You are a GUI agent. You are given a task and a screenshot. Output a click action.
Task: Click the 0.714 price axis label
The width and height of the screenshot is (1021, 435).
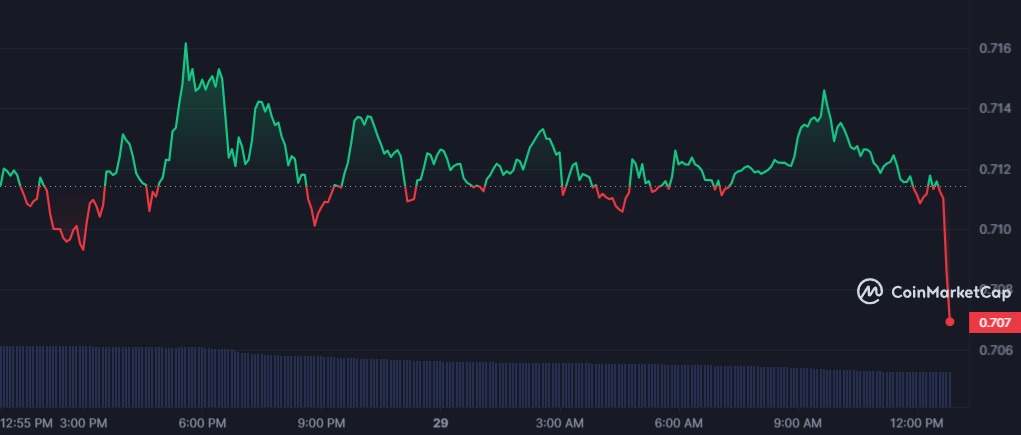[x=995, y=109]
